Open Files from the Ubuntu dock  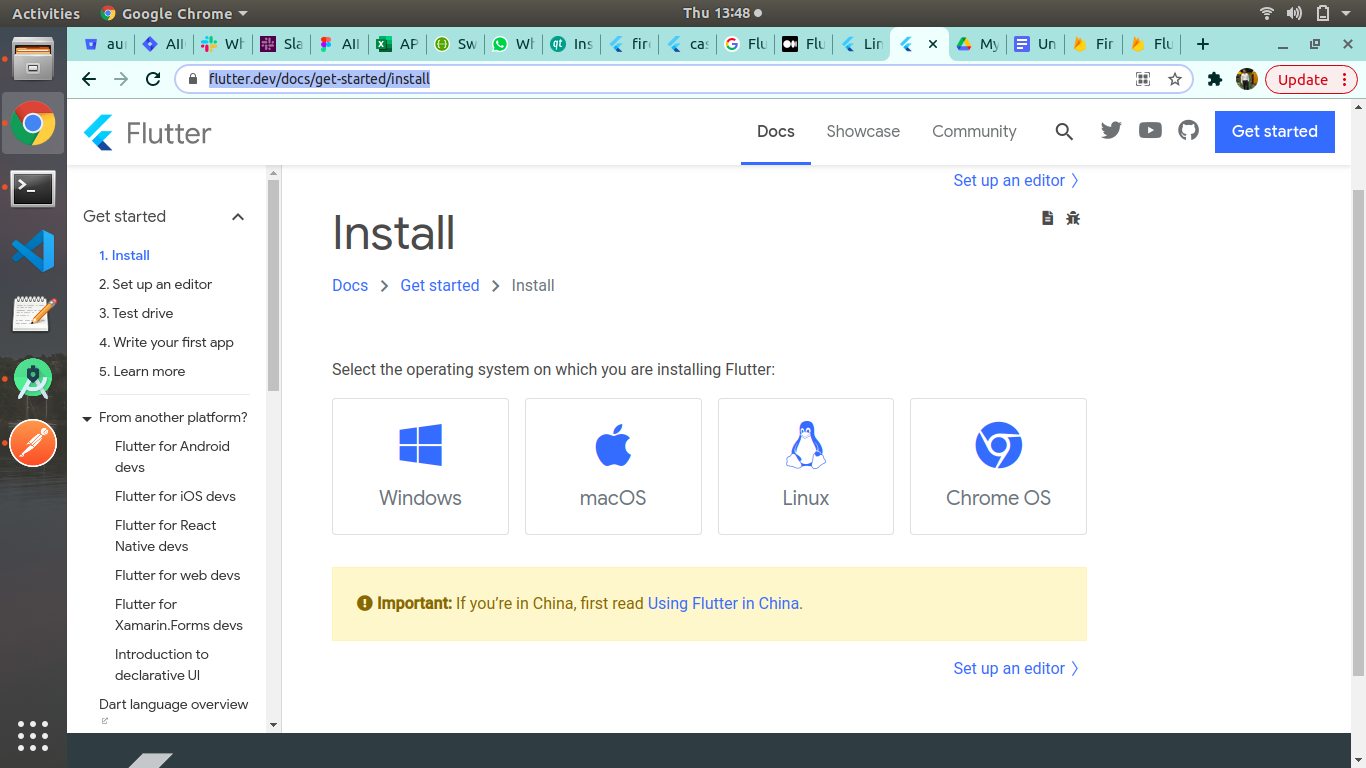tap(33, 59)
